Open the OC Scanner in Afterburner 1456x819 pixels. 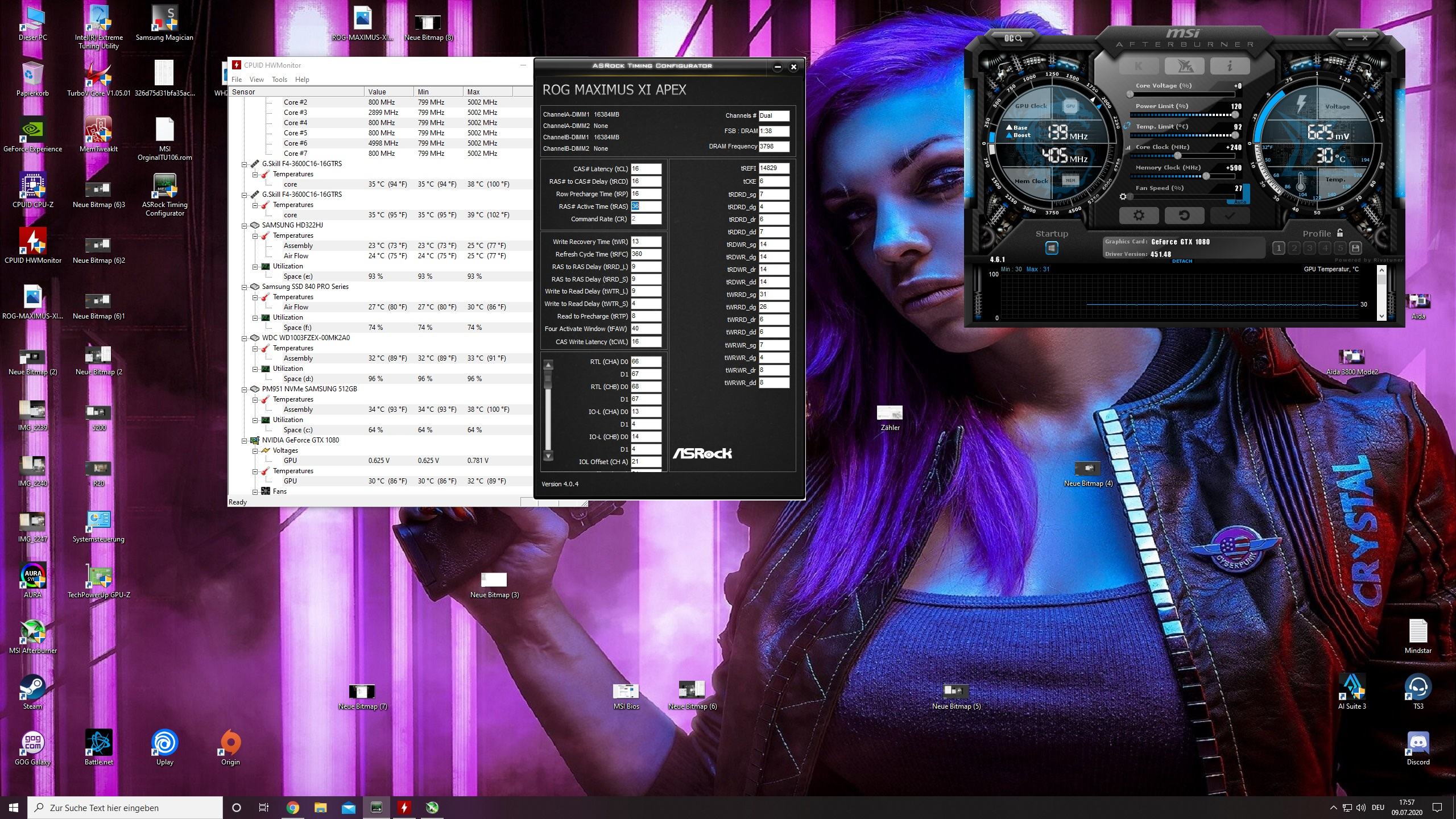pos(1014,38)
